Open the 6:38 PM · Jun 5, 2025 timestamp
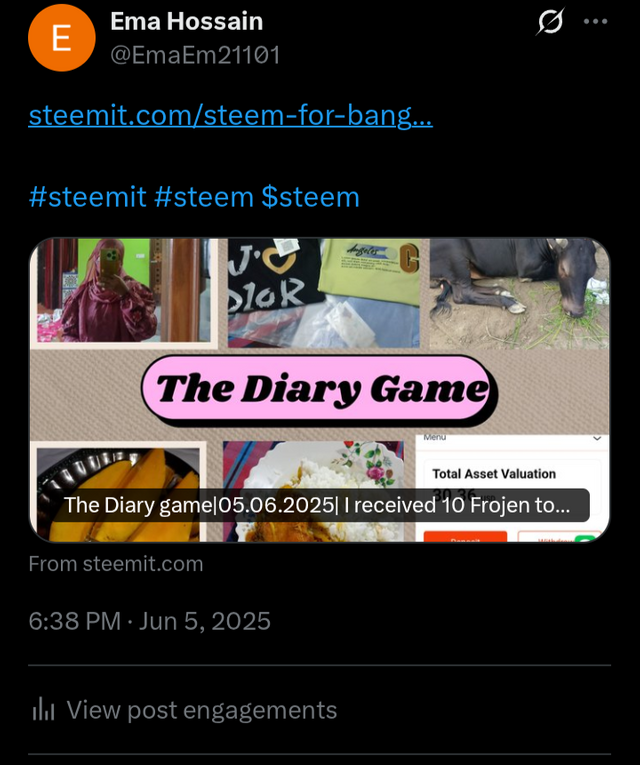 coord(149,621)
